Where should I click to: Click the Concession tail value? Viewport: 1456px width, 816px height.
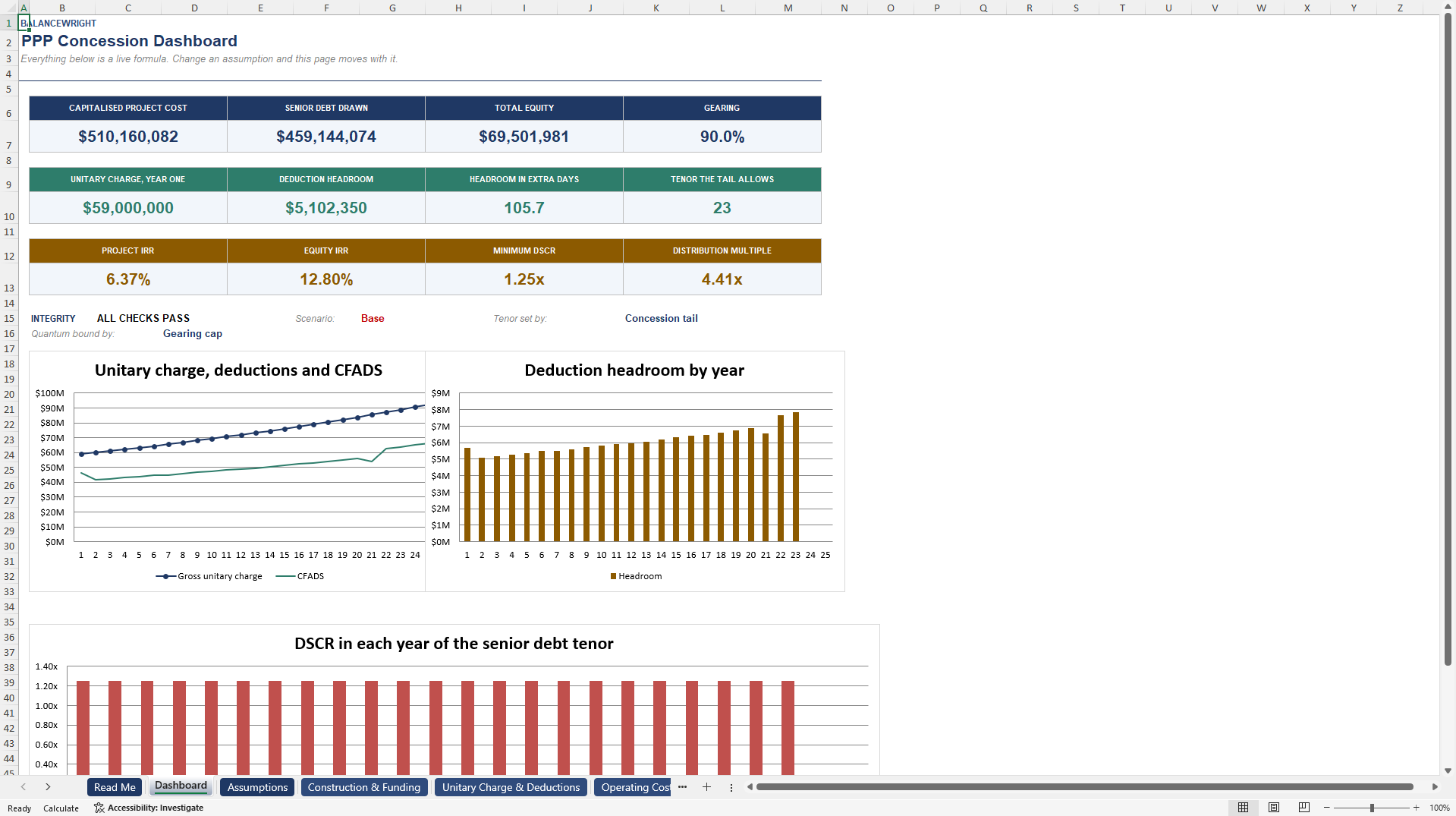pyautogui.click(x=662, y=318)
